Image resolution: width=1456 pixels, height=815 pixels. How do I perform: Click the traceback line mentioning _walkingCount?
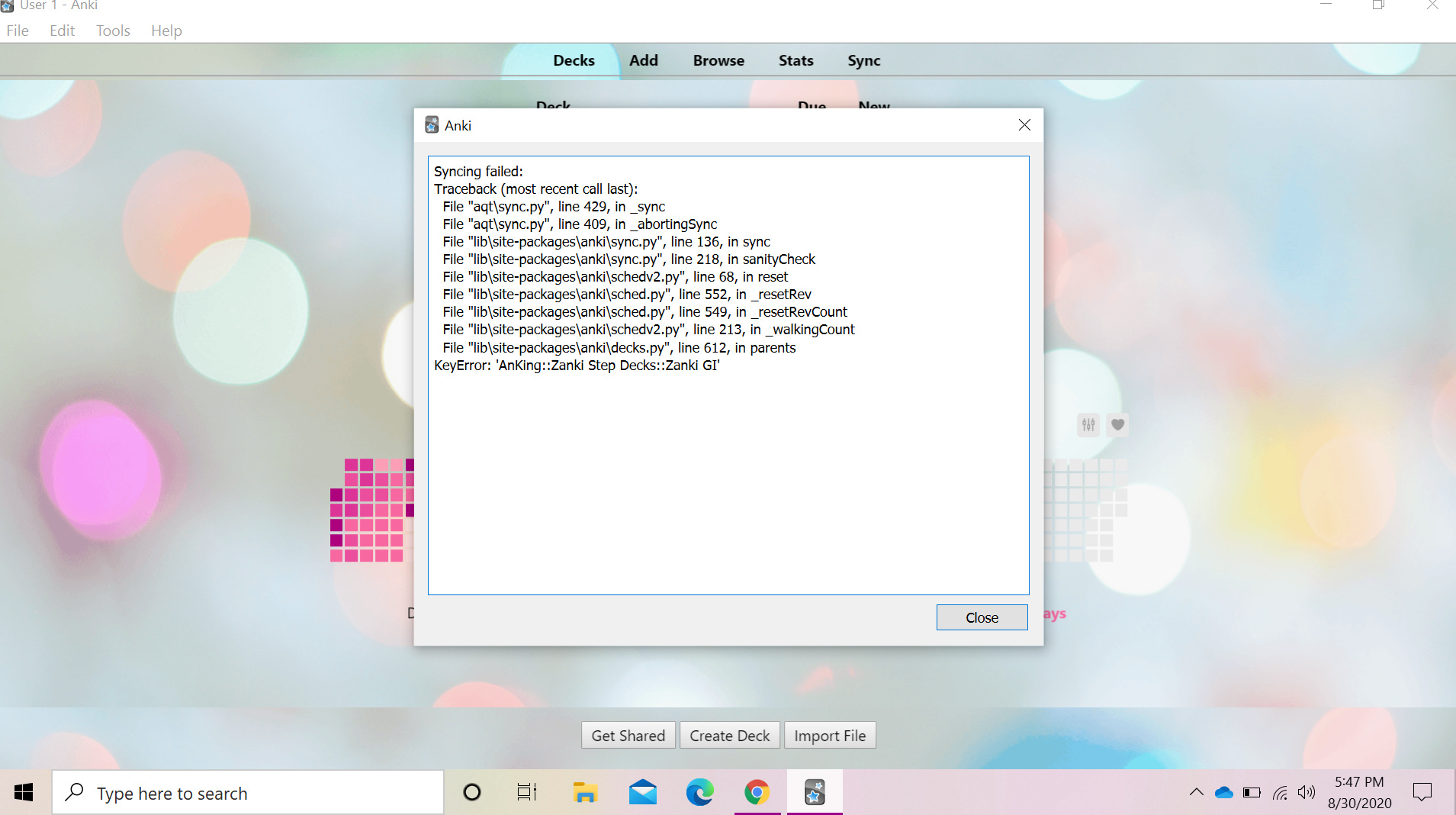(x=648, y=330)
